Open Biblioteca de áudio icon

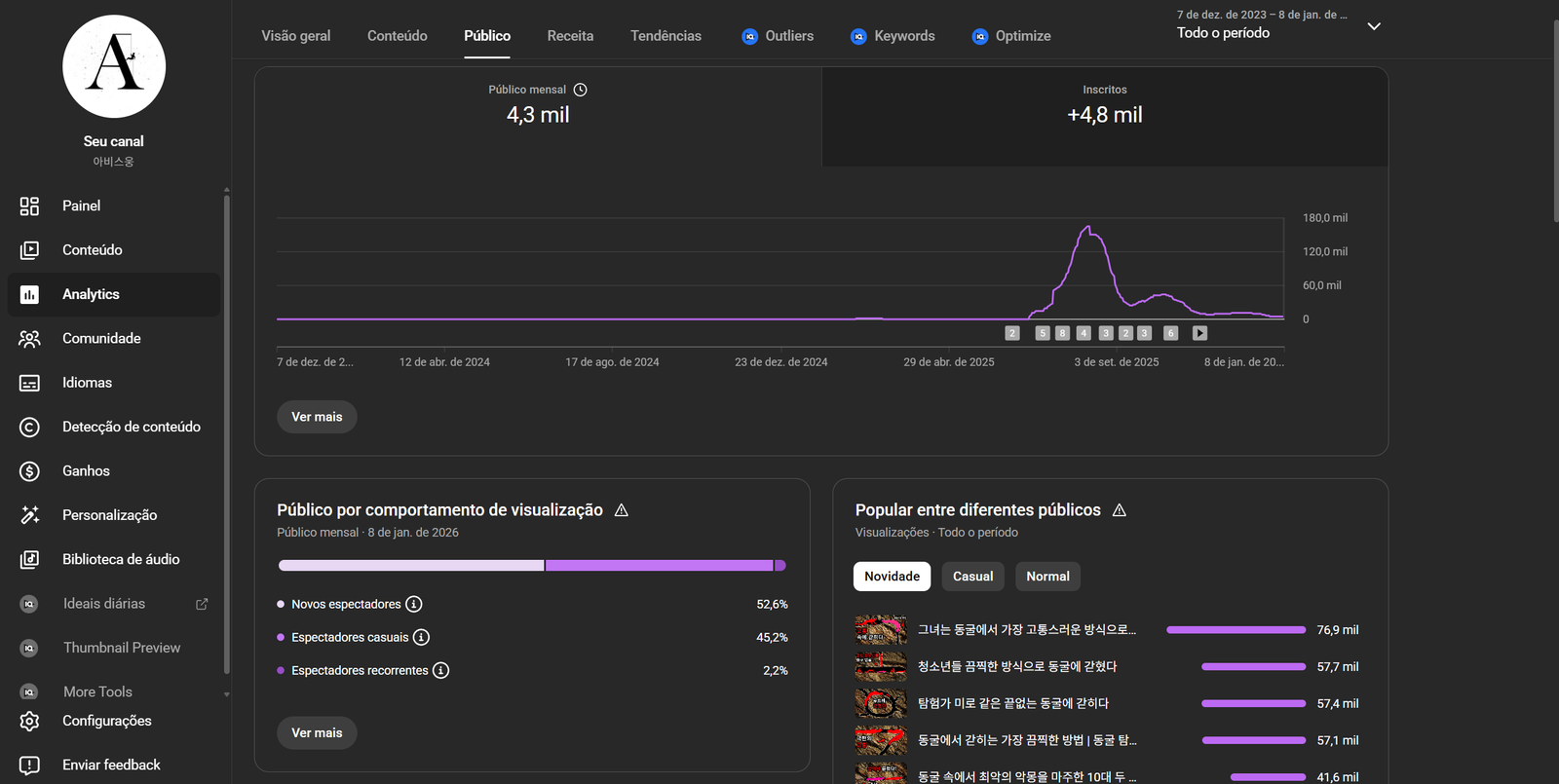coord(29,559)
